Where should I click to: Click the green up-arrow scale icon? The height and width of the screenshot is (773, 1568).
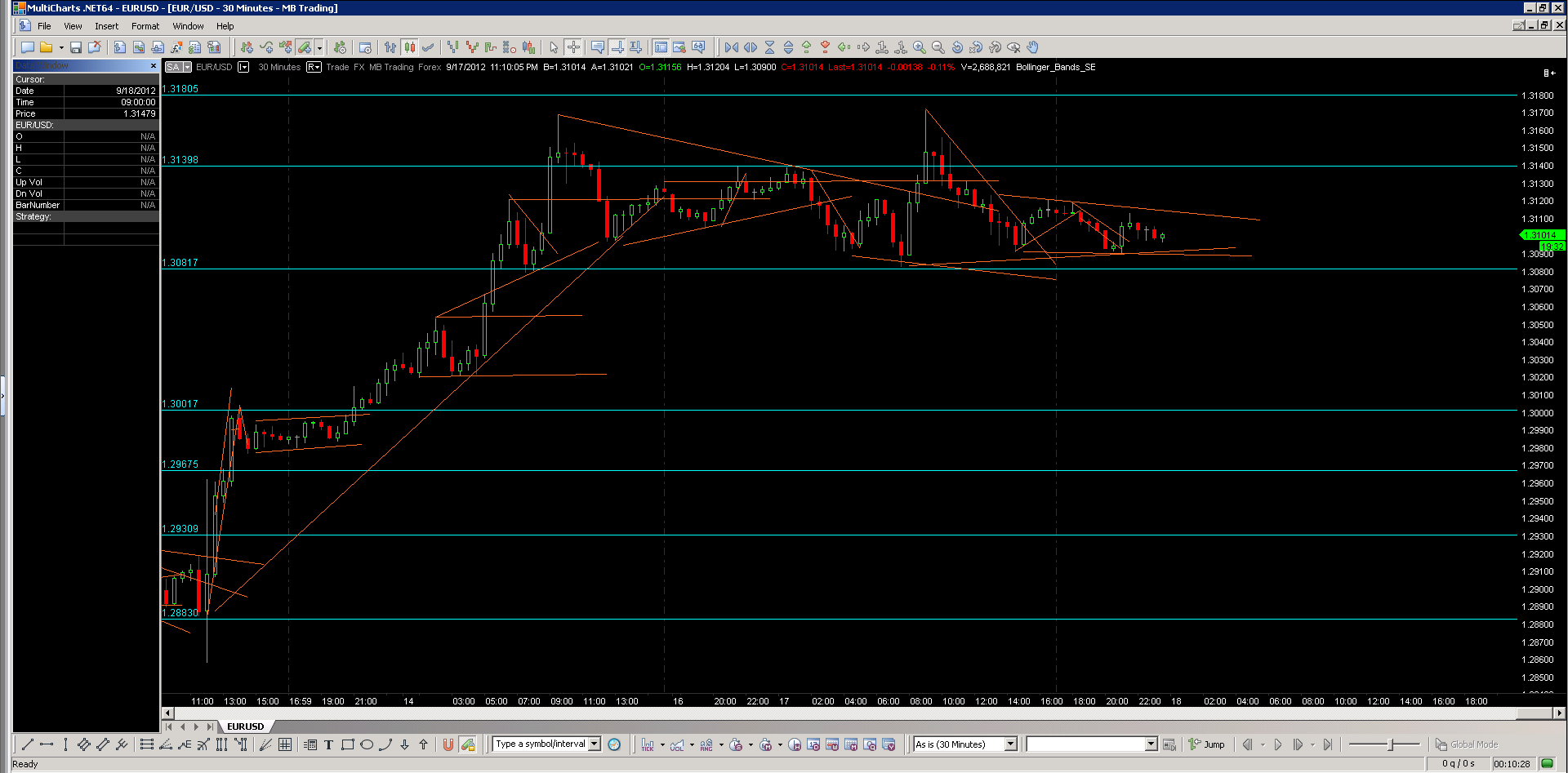click(x=807, y=47)
